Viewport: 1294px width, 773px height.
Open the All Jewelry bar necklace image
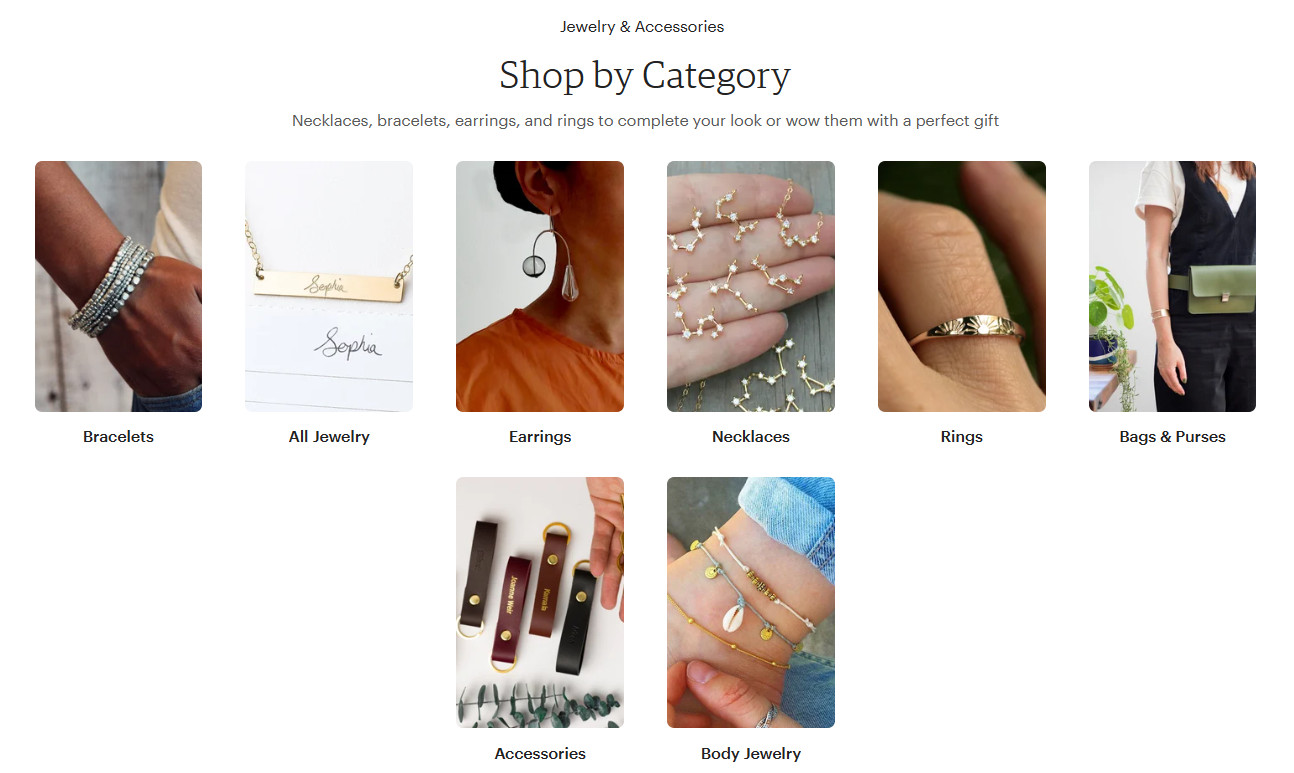click(x=329, y=286)
